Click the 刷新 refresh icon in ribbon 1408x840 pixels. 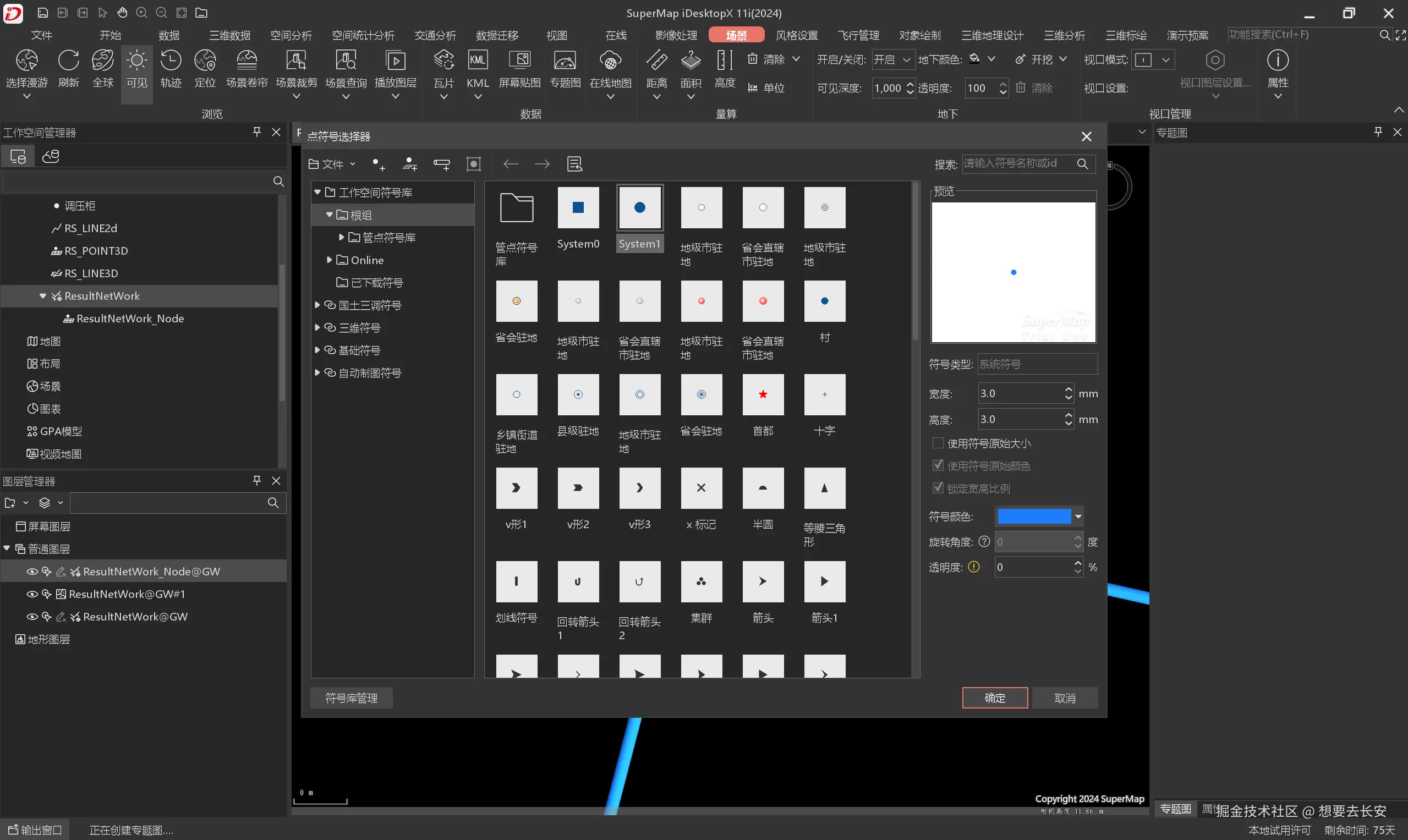[x=69, y=61]
